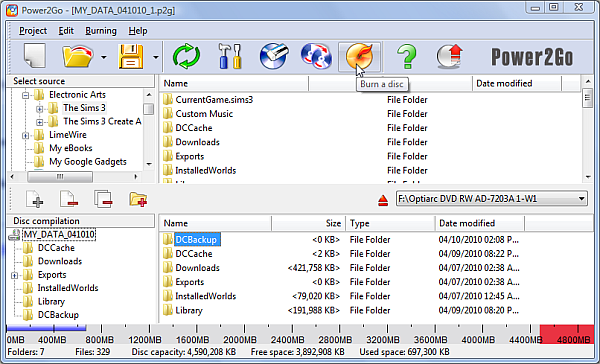Open the dropdown arrow beside Save floppy icon

tap(156, 57)
